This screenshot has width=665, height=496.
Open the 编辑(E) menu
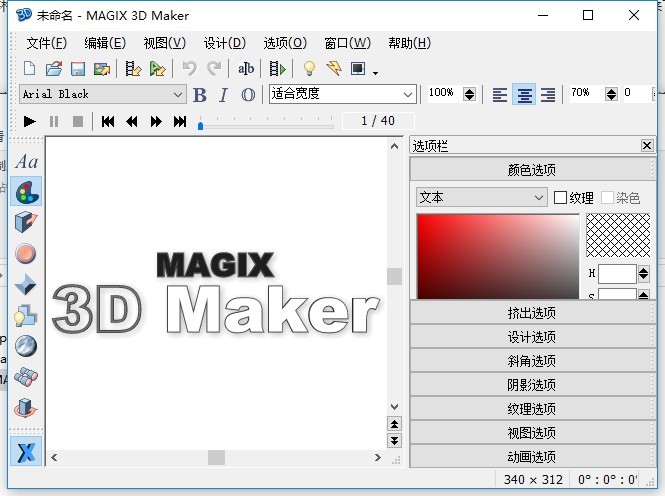(x=105, y=43)
